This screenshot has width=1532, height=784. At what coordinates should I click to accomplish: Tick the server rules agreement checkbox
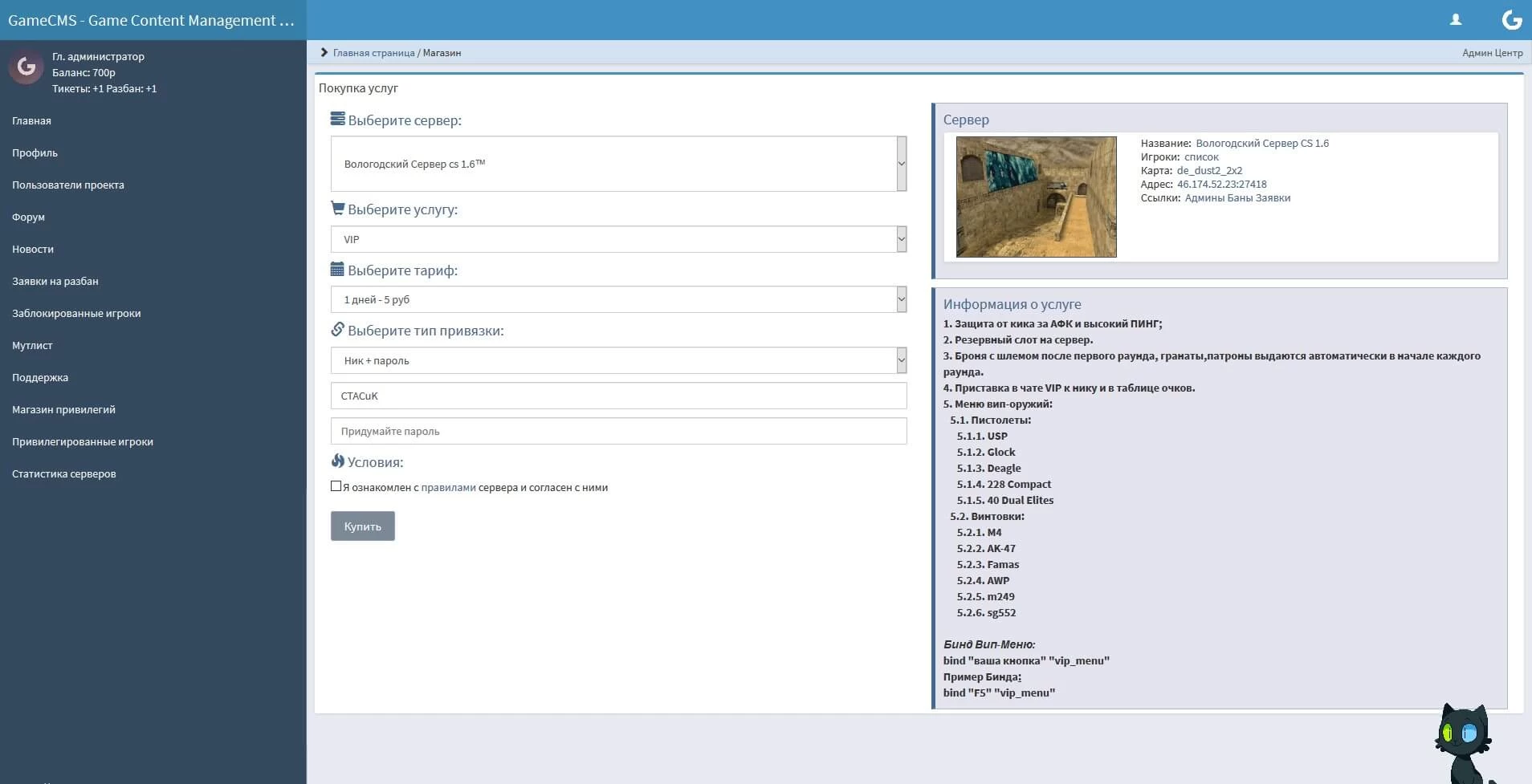click(x=336, y=486)
